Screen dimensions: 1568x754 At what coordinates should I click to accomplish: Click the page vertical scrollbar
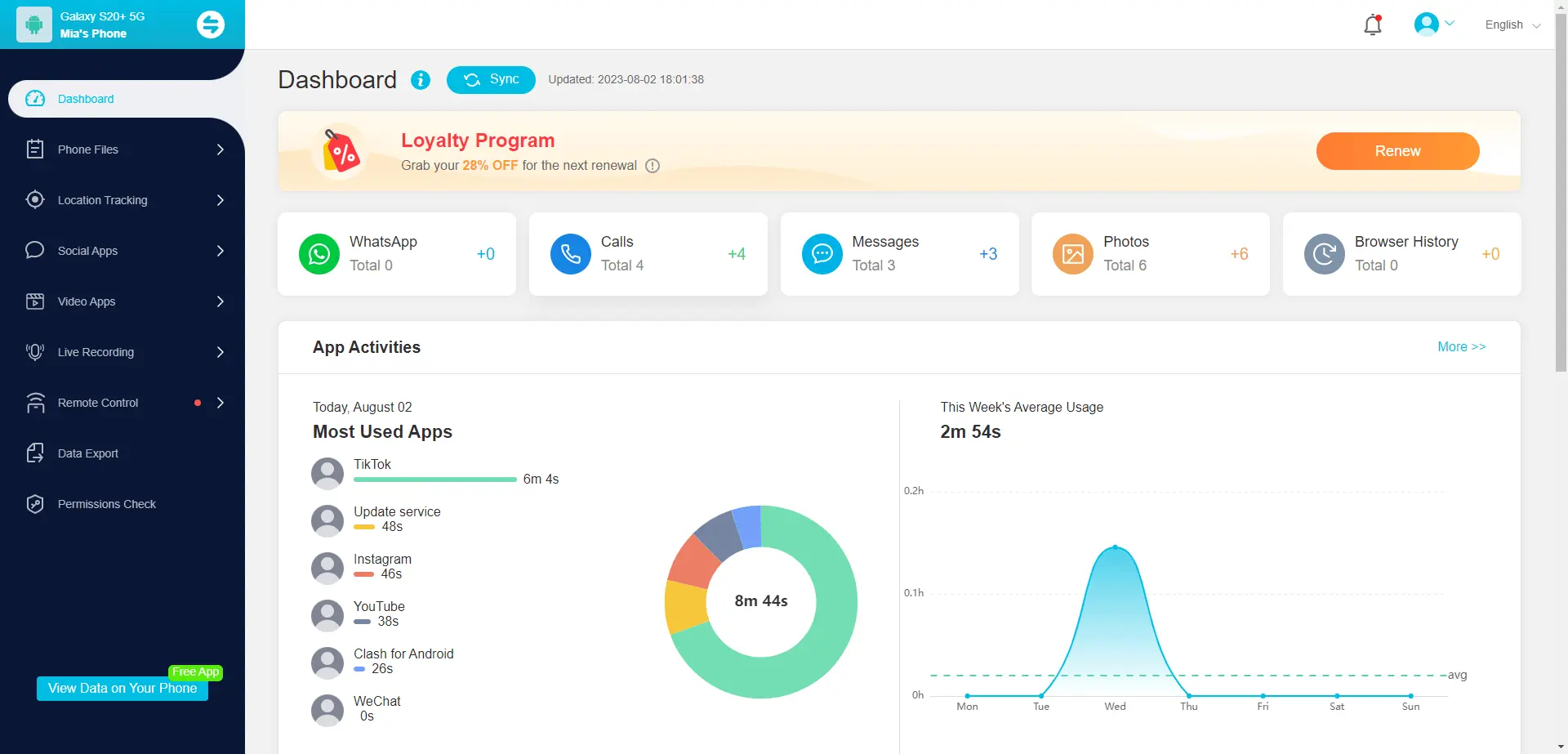coord(1561,192)
